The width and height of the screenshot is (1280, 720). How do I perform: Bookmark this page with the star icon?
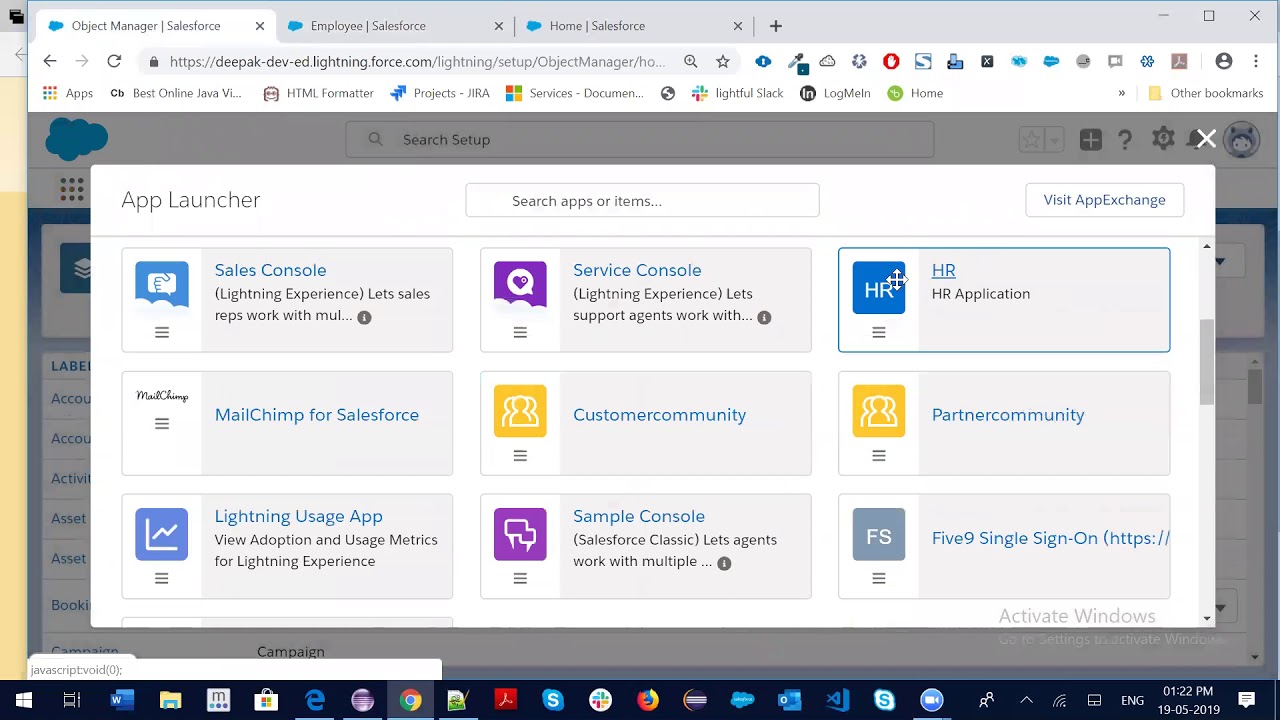pos(723,61)
